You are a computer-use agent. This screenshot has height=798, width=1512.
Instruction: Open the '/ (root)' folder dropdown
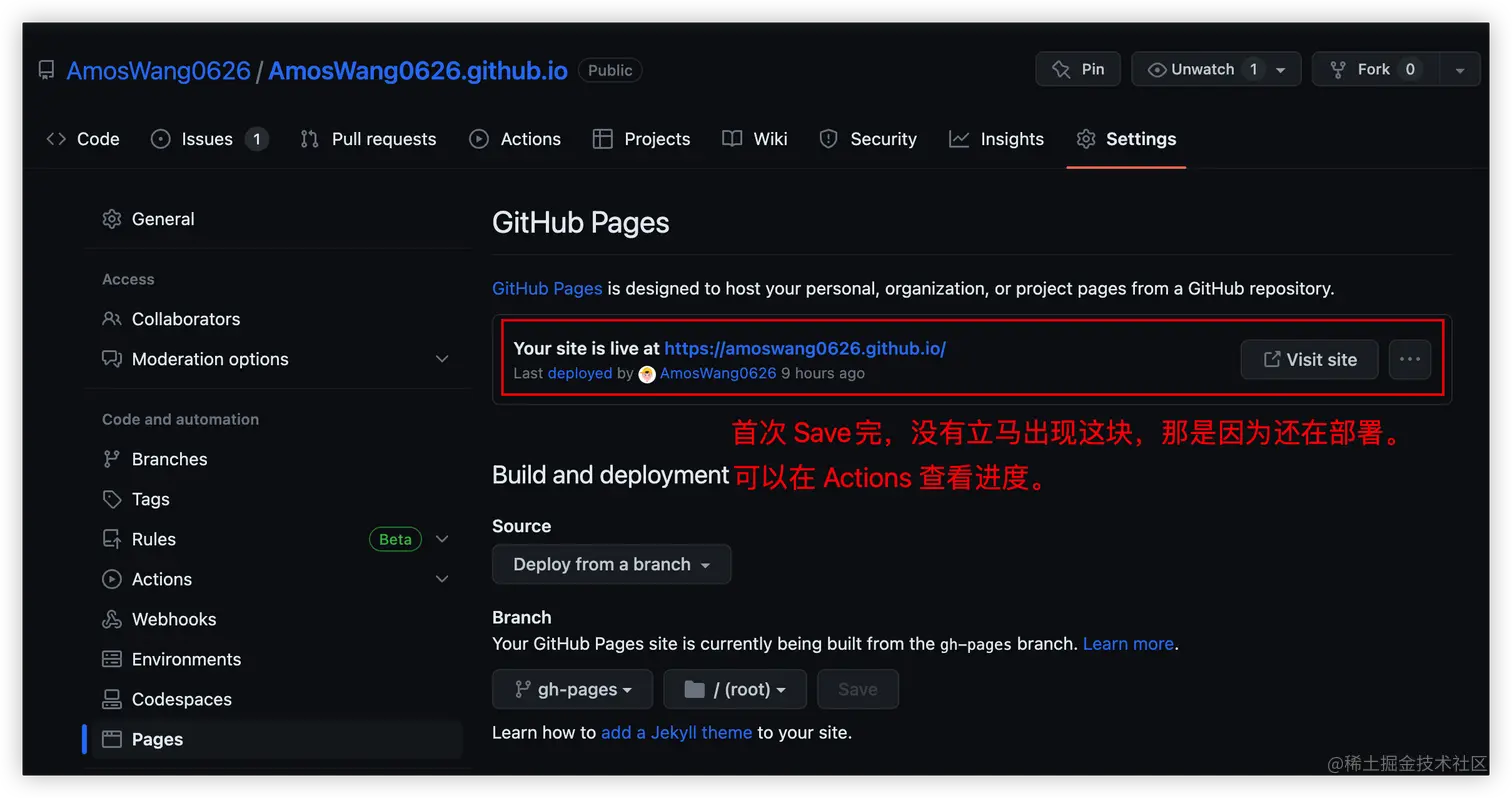pyautogui.click(x=735, y=689)
